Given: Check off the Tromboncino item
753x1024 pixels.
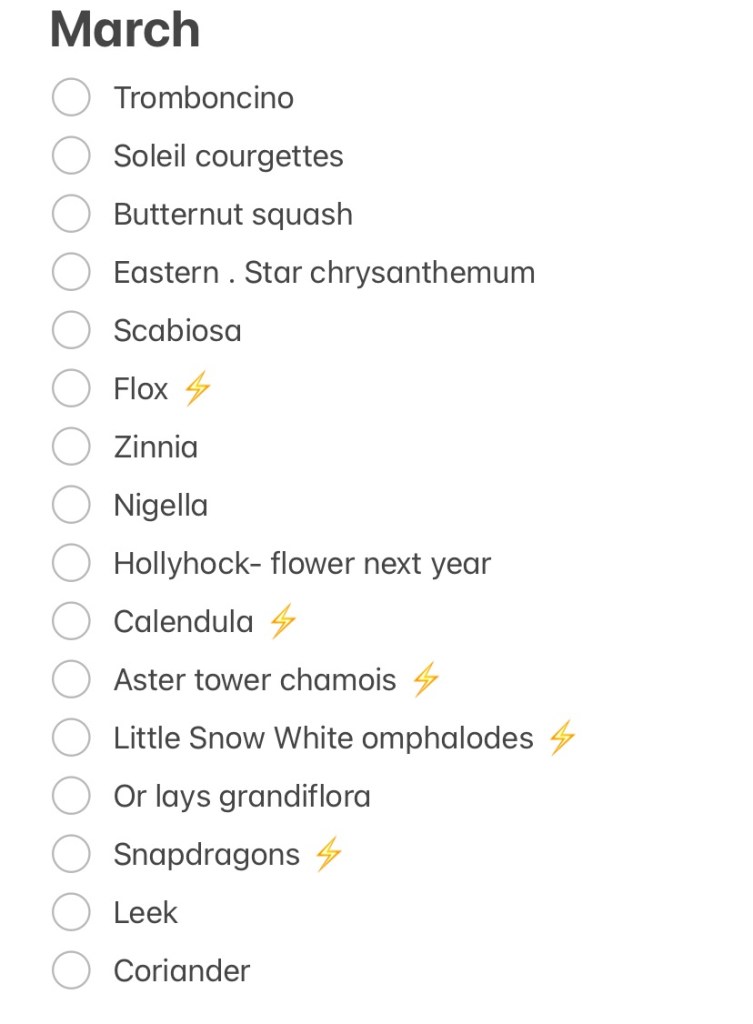Looking at the screenshot, I should click(71, 98).
